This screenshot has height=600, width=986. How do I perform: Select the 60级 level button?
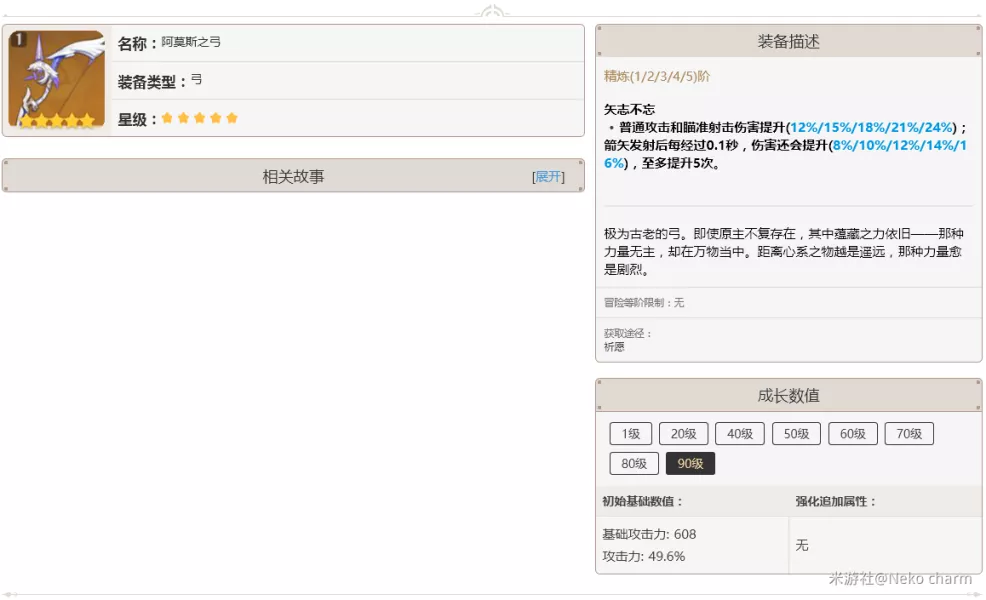point(853,434)
